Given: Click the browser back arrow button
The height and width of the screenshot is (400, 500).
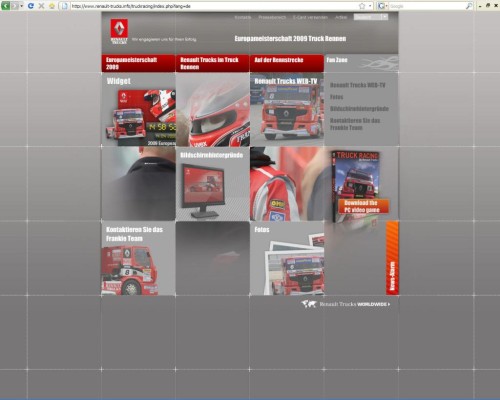Looking at the screenshot, I should click(x=6, y=6).
